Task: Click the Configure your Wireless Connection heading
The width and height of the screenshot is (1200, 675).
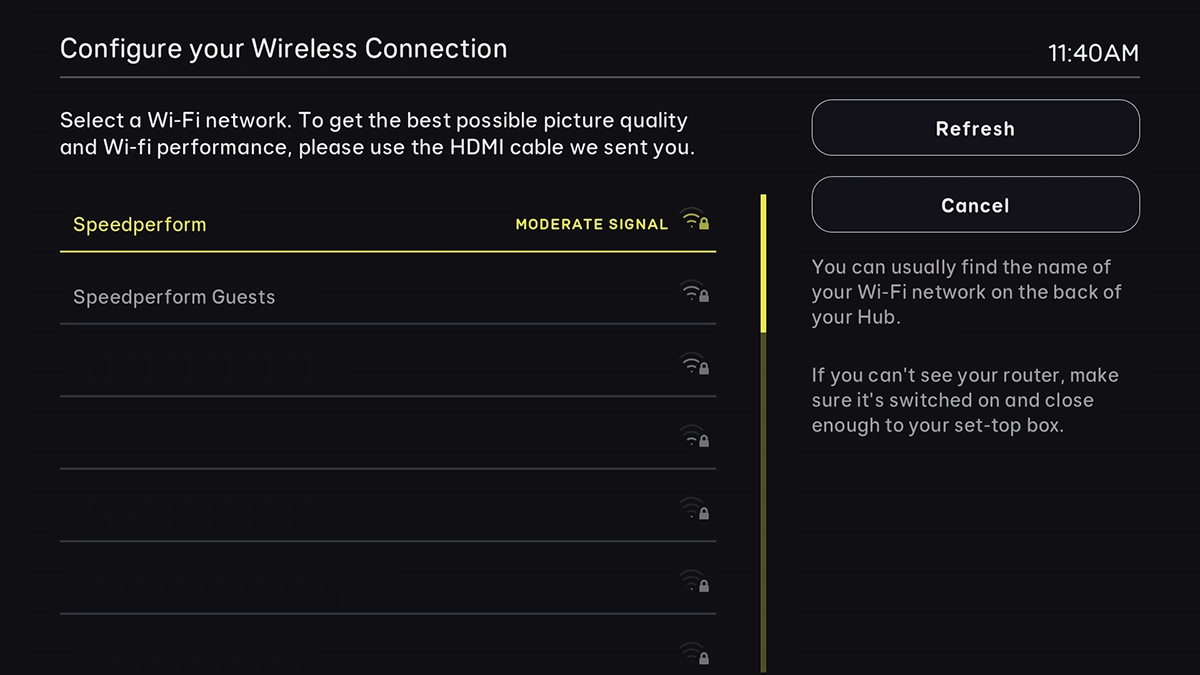Action: [x=283, y=48]
